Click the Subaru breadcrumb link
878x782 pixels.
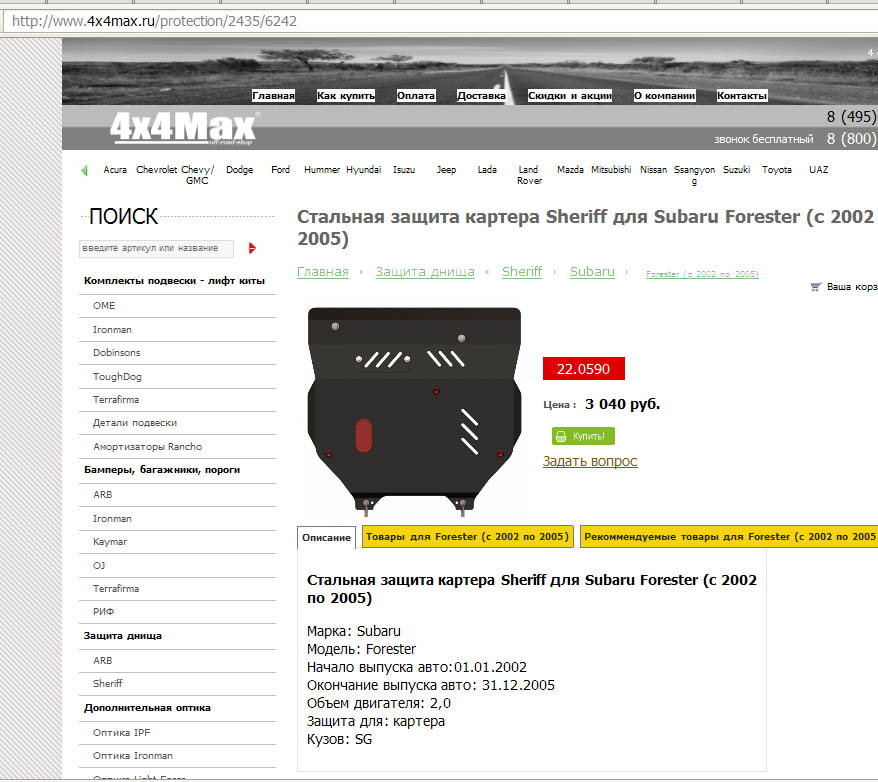point(592,272)
